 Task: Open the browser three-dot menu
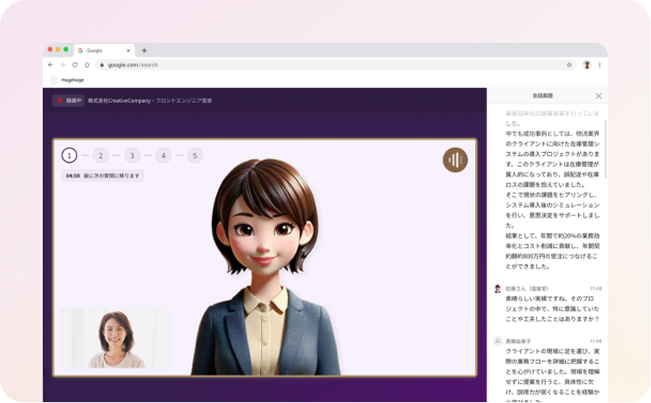point(600,64)
